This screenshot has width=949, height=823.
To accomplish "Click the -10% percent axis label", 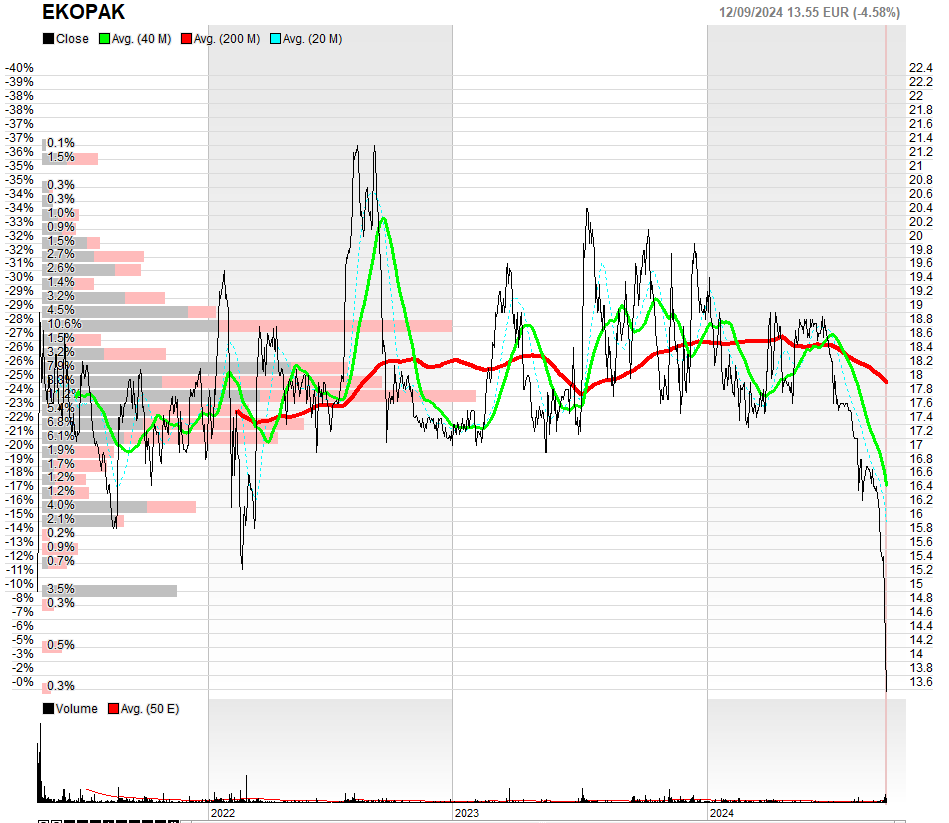I will [x=19, y=584].
